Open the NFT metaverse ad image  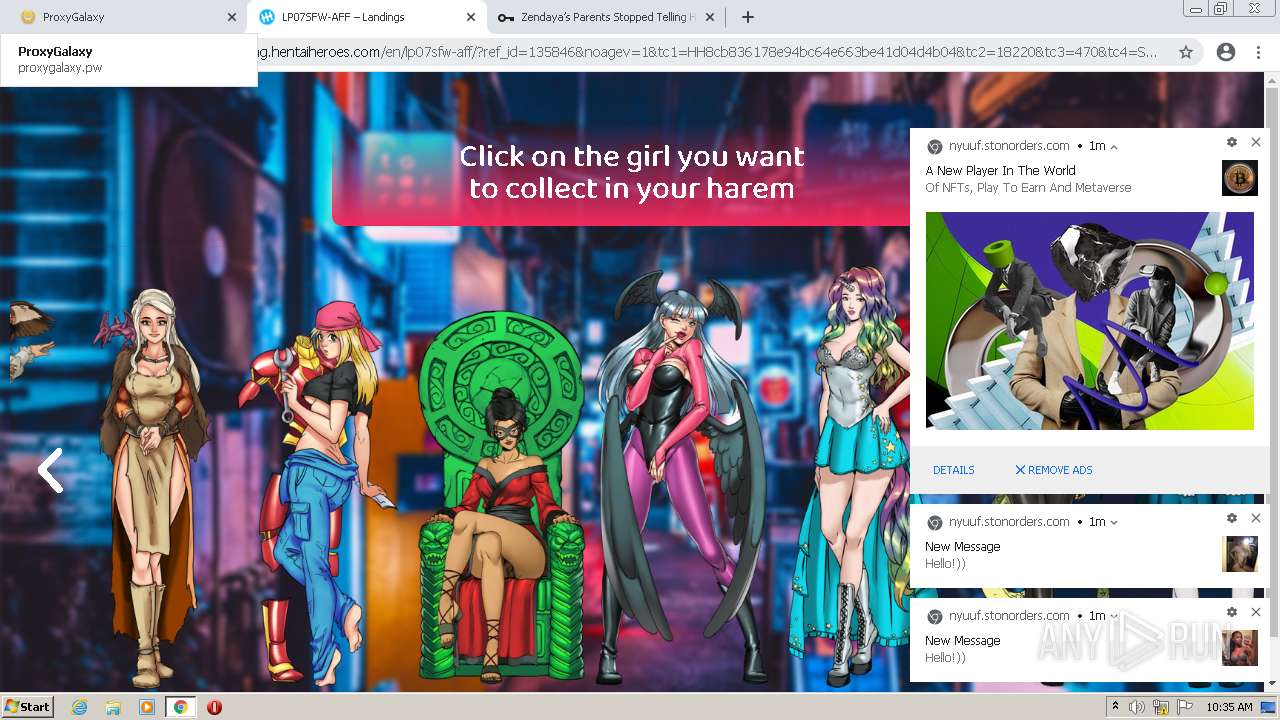1090,321
